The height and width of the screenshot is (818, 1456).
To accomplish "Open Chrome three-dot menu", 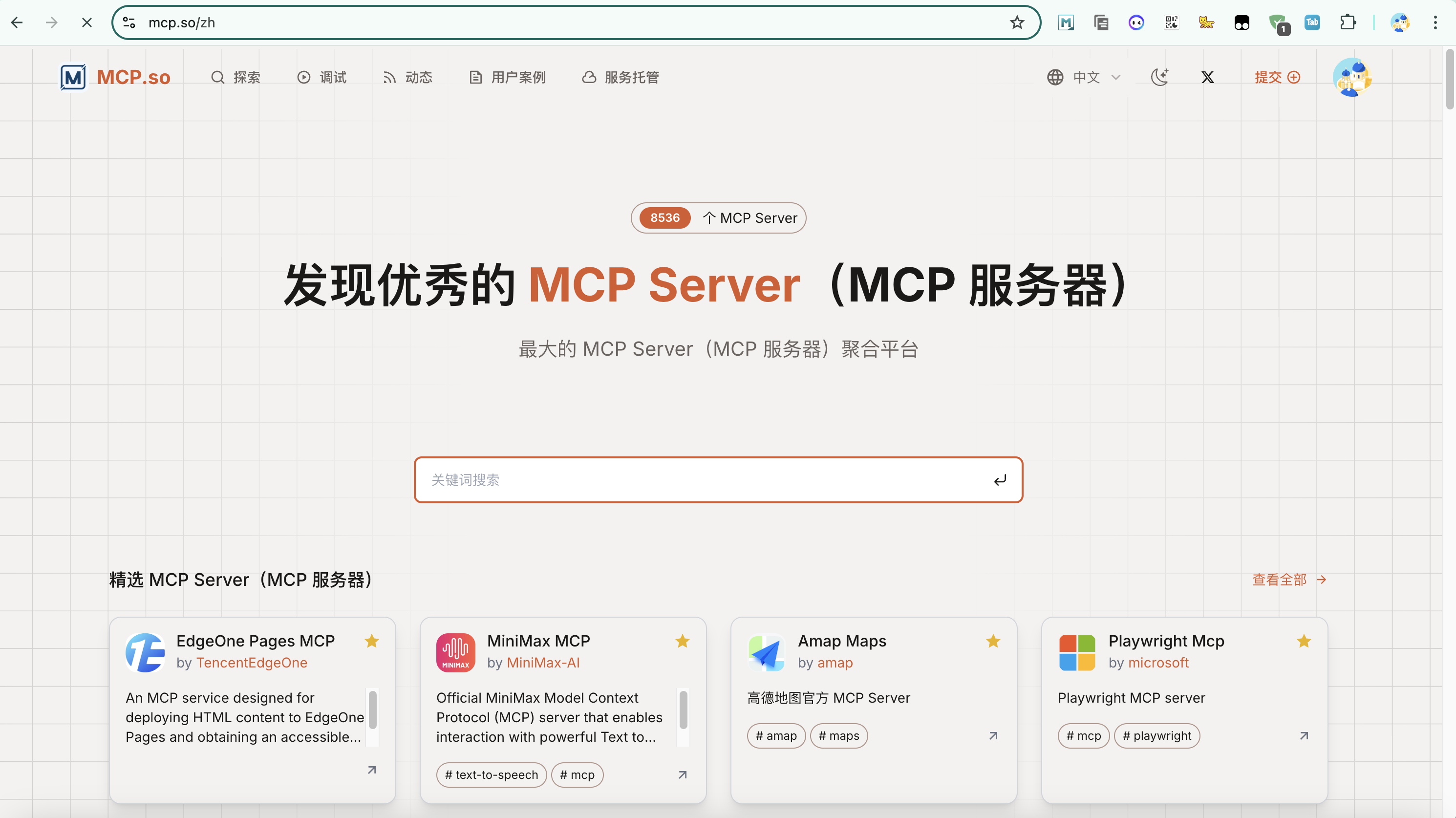I will tap(1435, 22).
